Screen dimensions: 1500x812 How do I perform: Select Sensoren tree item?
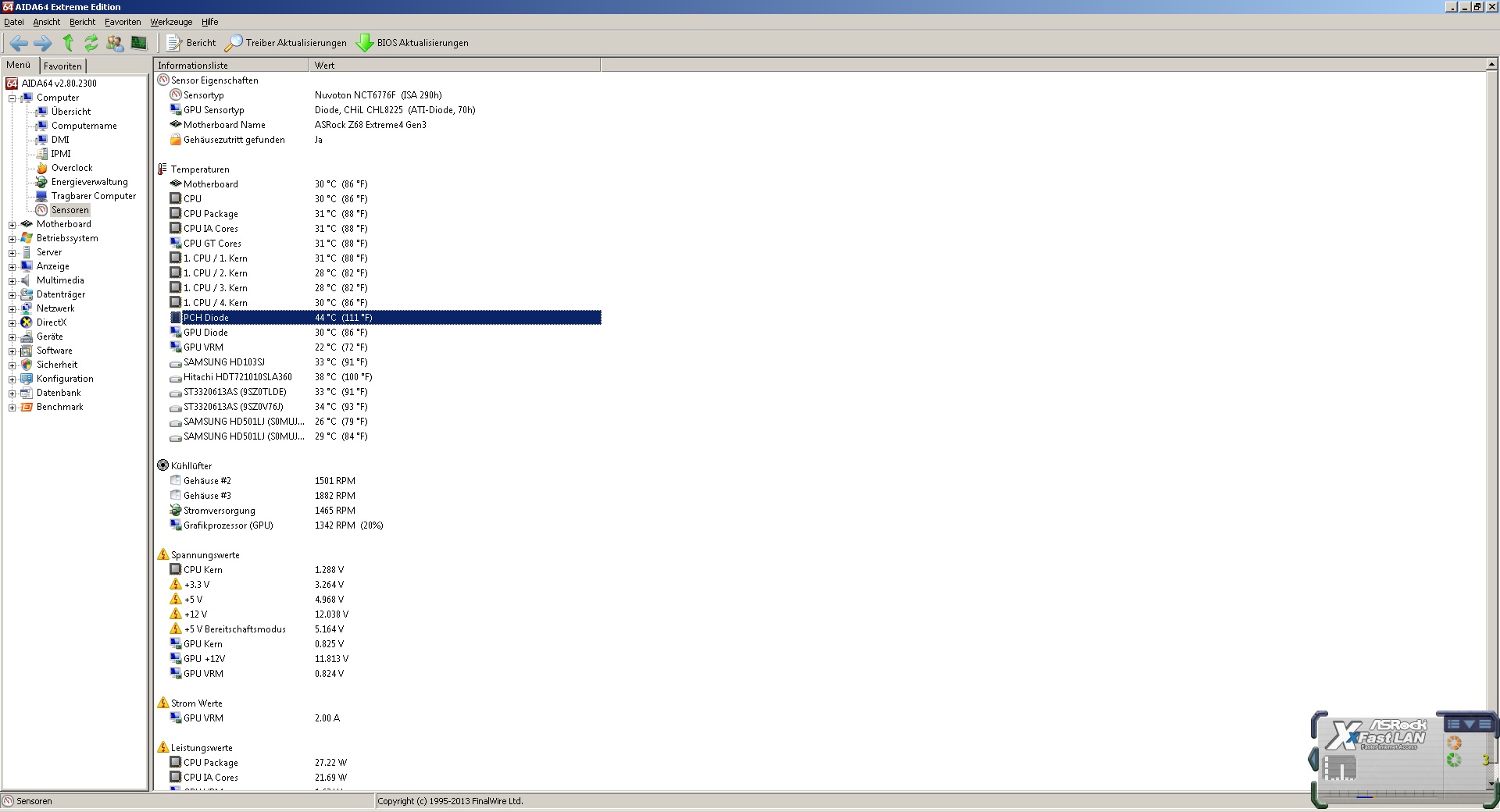click(70, 210)
